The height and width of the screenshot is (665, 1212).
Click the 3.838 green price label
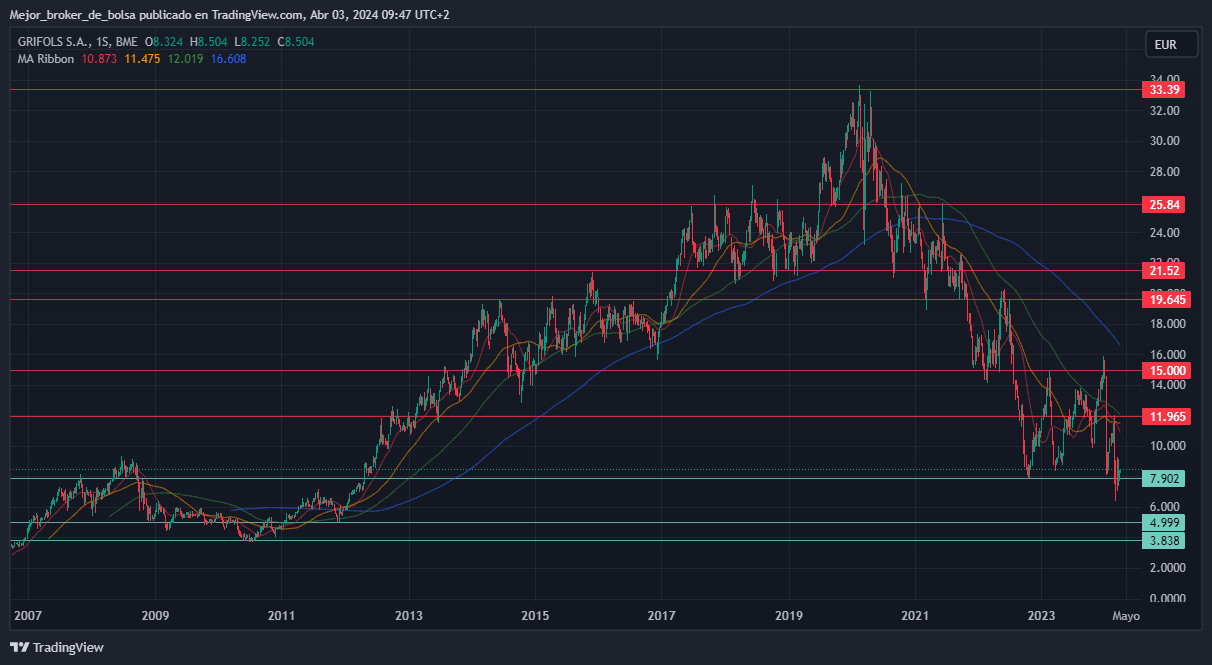click(x=1166, y=540)
